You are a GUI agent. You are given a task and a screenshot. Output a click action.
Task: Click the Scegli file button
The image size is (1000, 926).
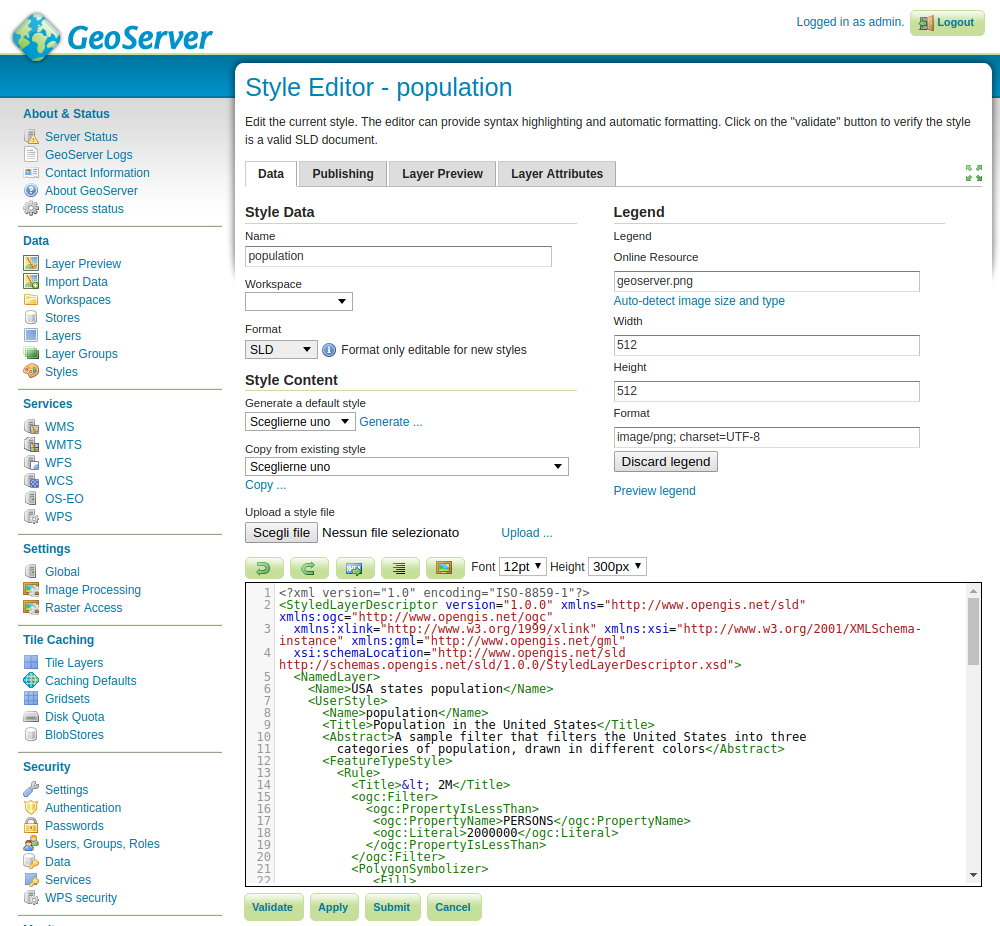[281, 533]
